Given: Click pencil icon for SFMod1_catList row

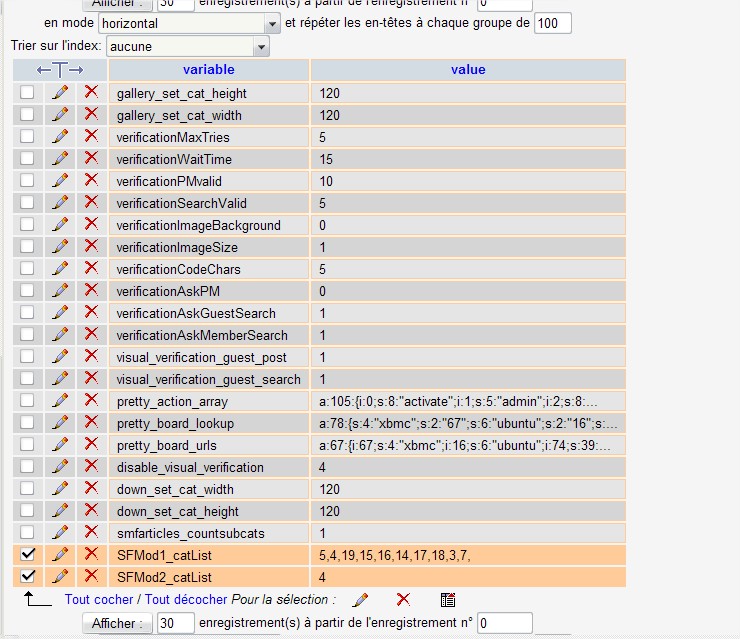Looking at the screenshot, I should 60,554.
